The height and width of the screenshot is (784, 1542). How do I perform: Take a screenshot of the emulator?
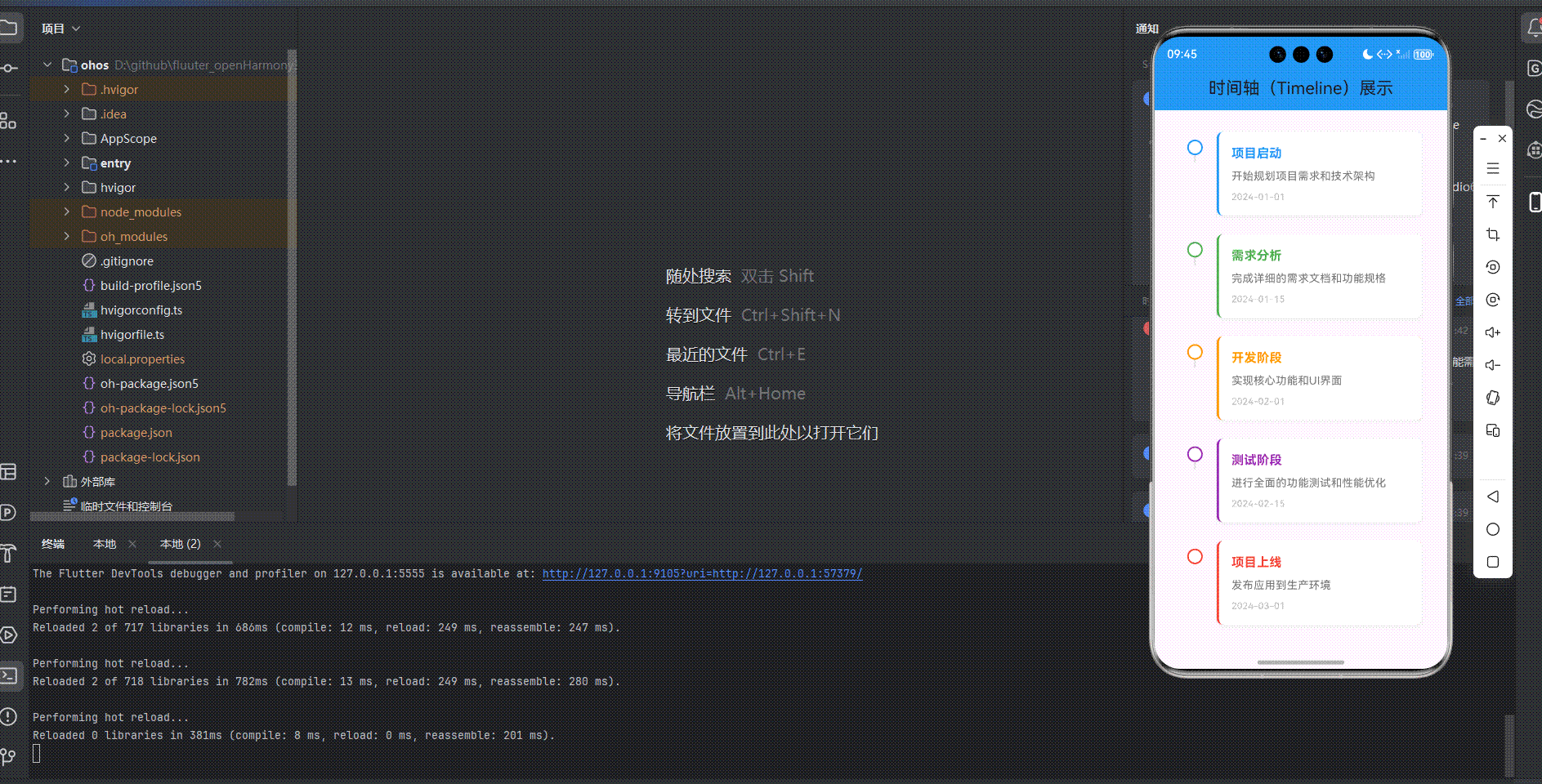pos(1493,234)
